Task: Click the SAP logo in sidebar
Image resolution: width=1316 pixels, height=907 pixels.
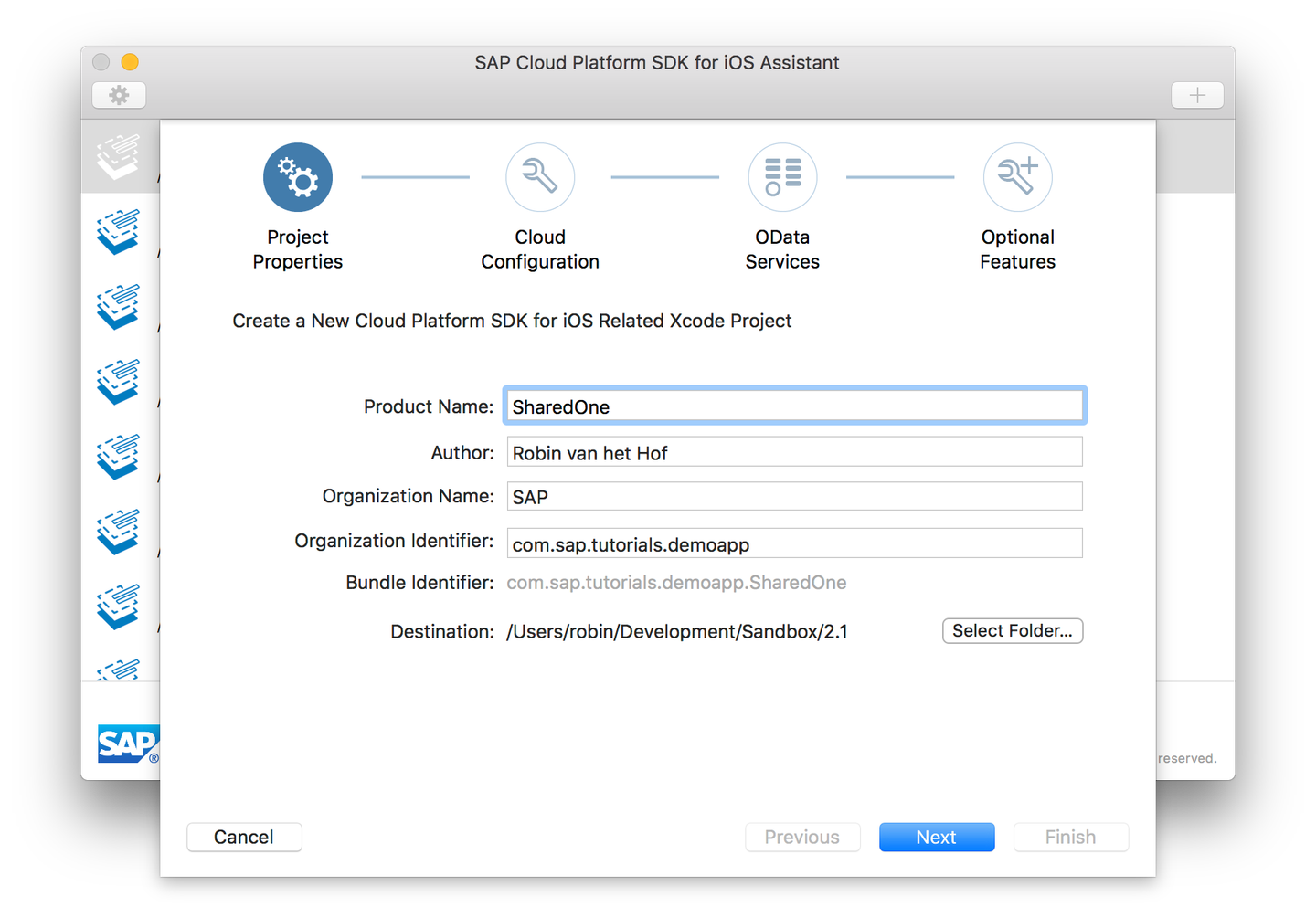Action: pyautogui.click(x=128, y=744)
